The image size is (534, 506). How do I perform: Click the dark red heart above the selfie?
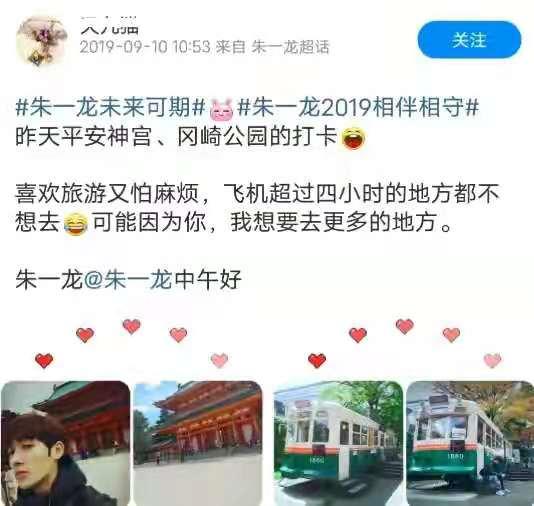click(44, 360)
